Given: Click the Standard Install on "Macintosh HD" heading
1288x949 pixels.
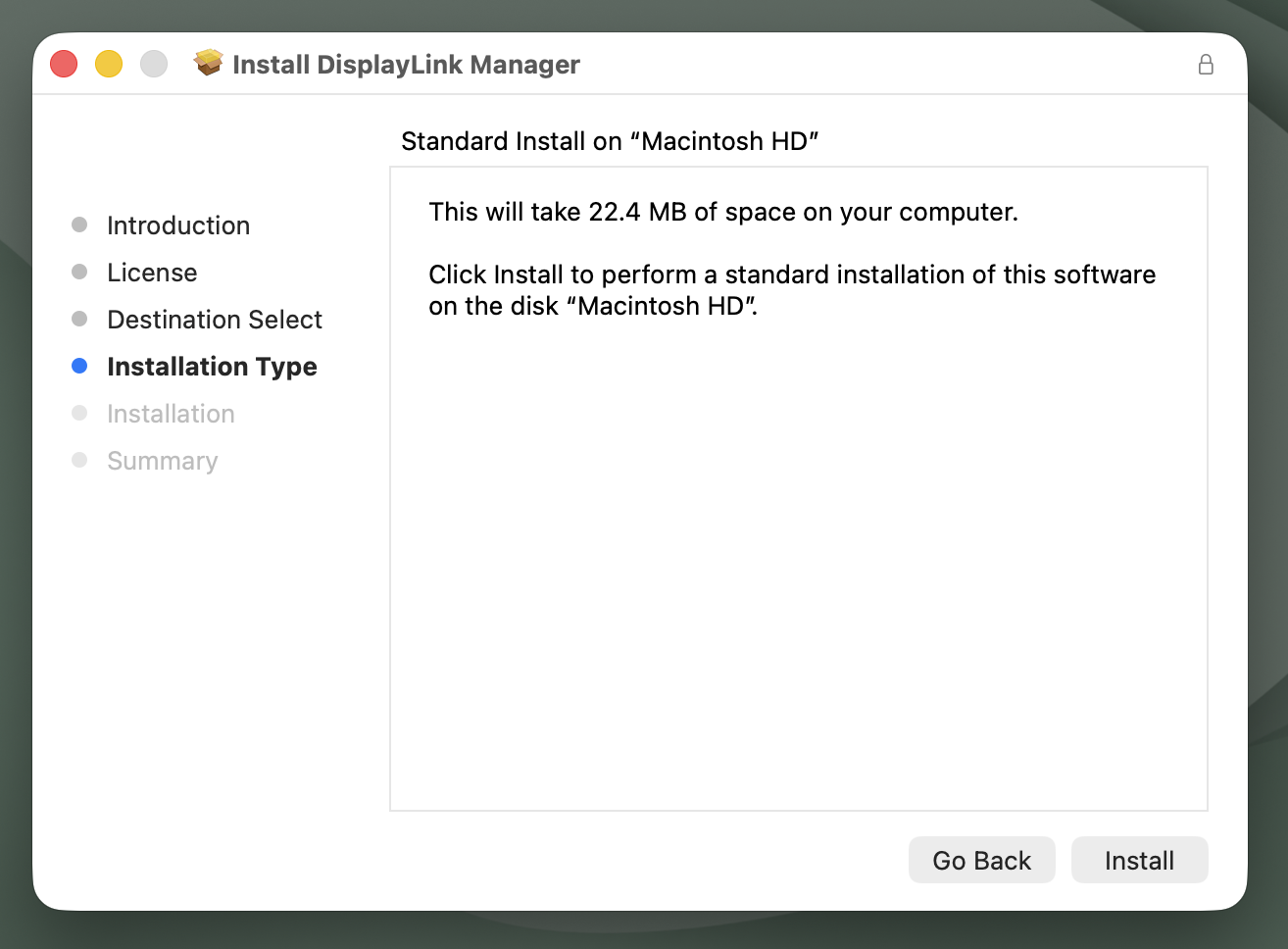Looking at the screenshot, I should pyautogui.click(x=610, y=141).
